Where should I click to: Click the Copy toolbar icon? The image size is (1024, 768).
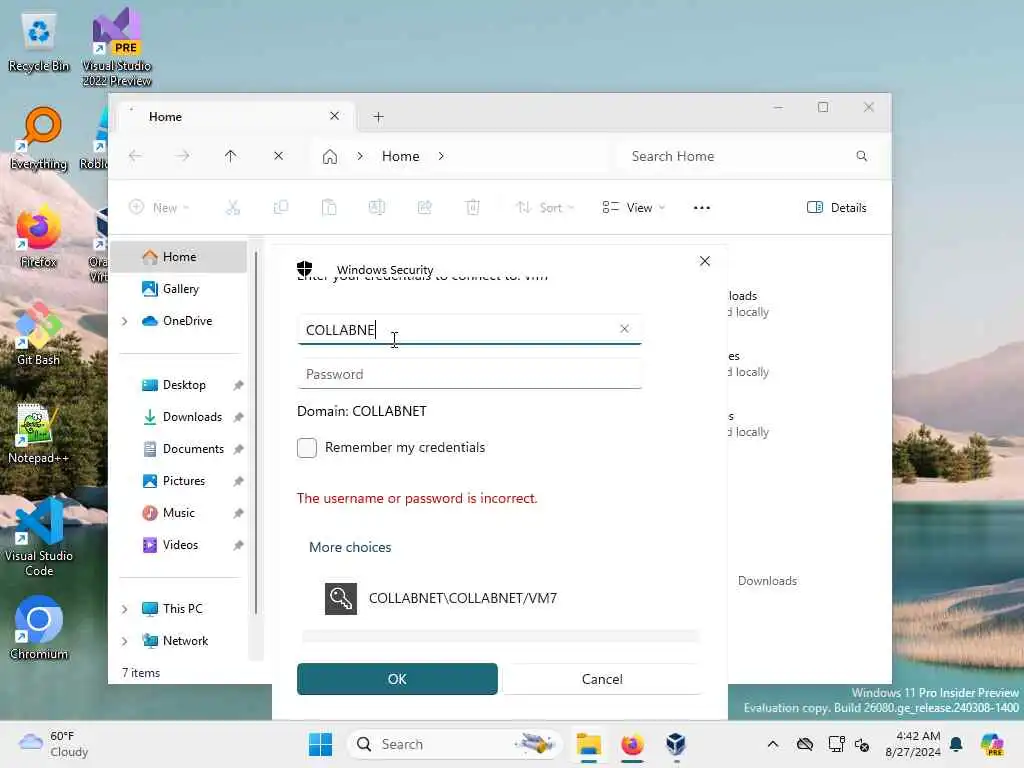[281, 208]
